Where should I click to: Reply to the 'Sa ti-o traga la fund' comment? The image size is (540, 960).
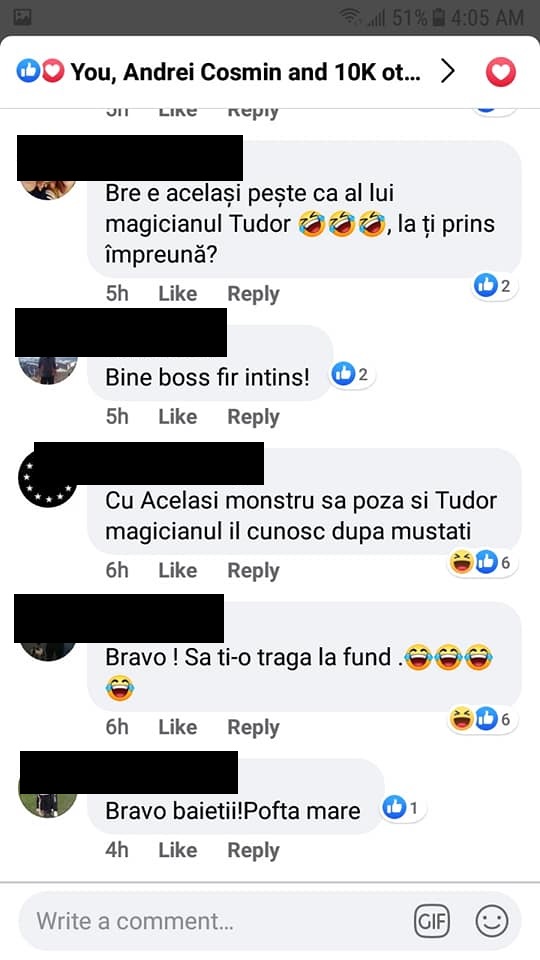tap(253, 727)
